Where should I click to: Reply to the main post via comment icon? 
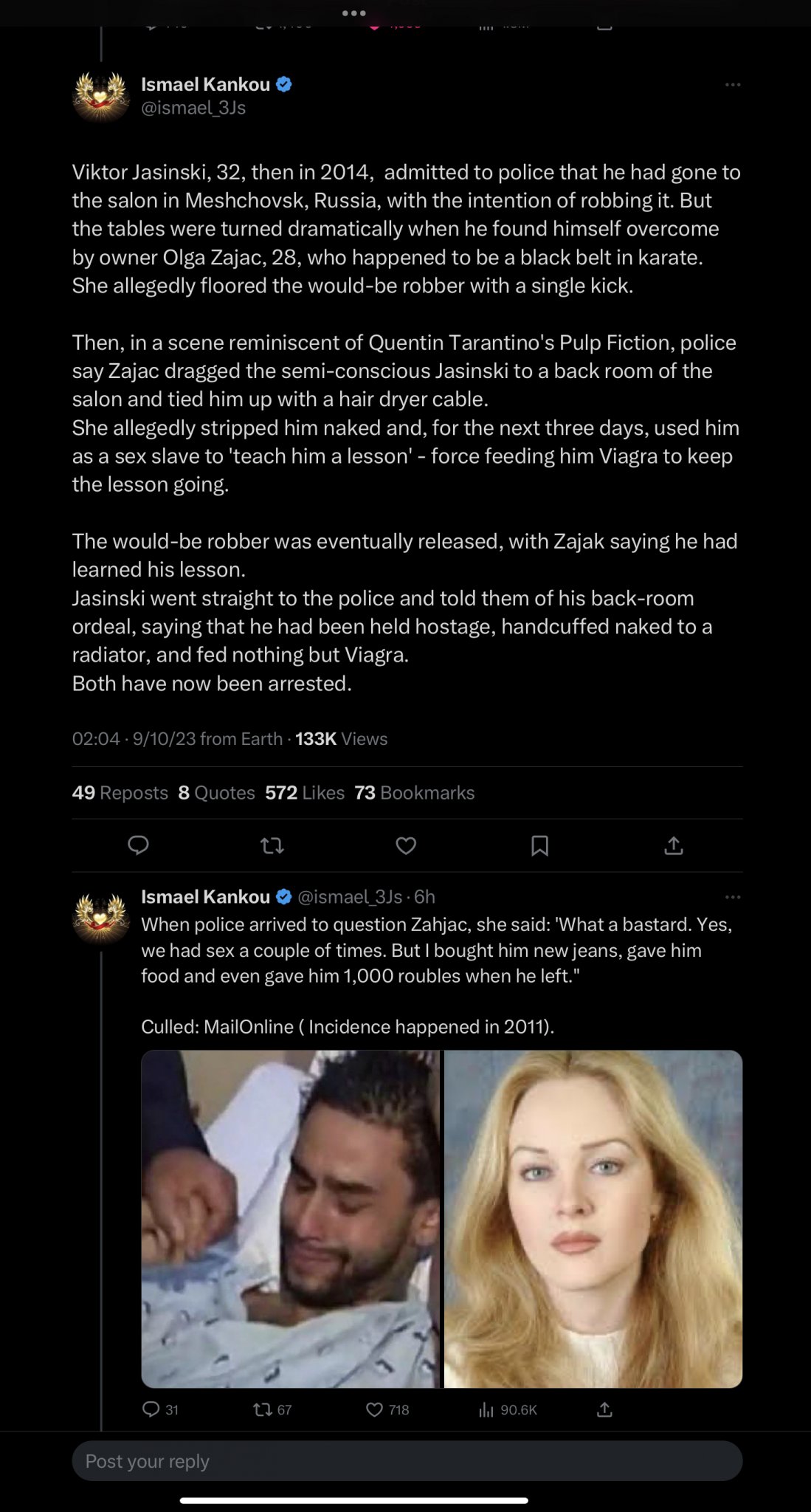(138, 845)
